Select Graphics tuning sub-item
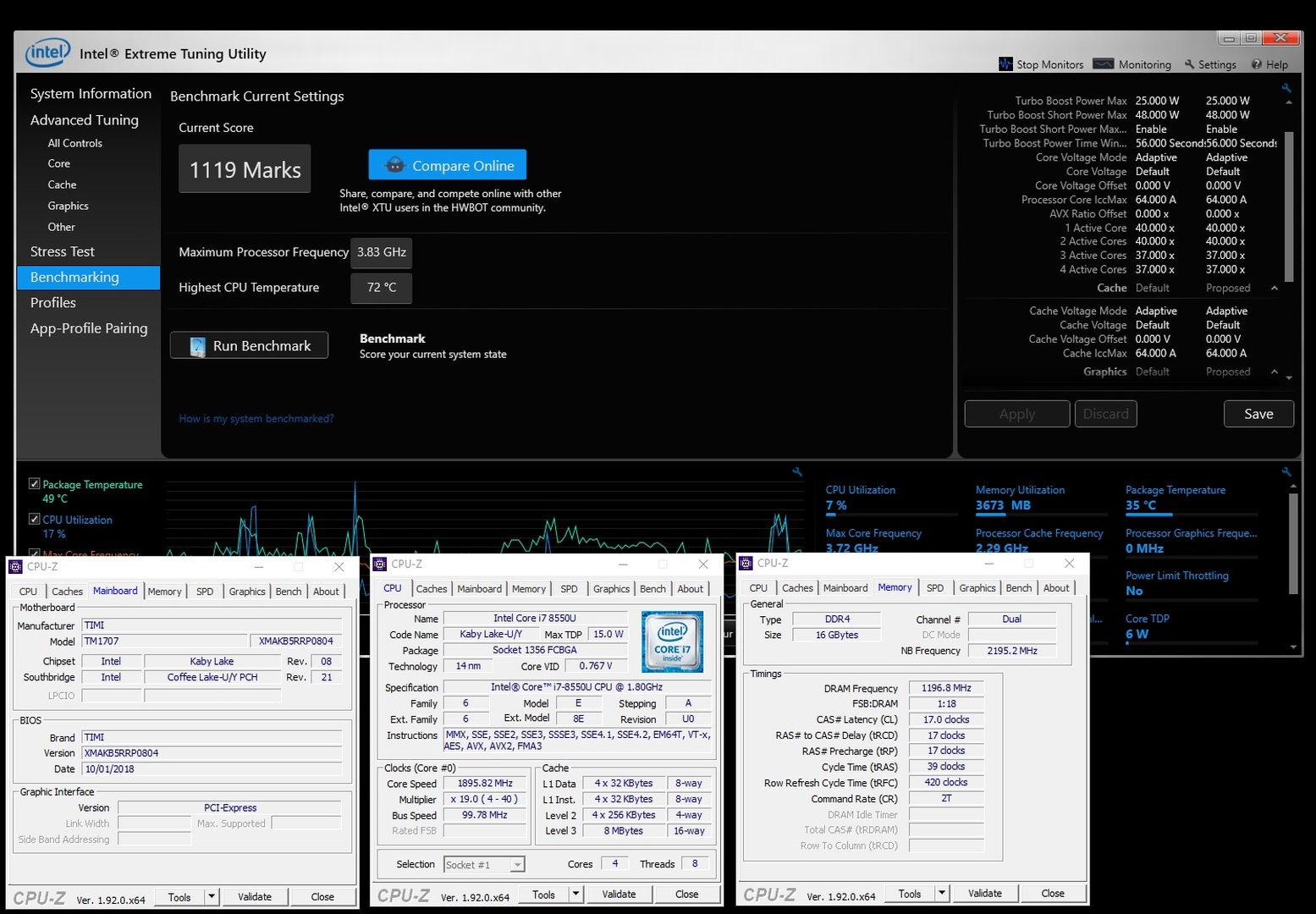Screen dimensions: 1316x914 pos(68,206)
